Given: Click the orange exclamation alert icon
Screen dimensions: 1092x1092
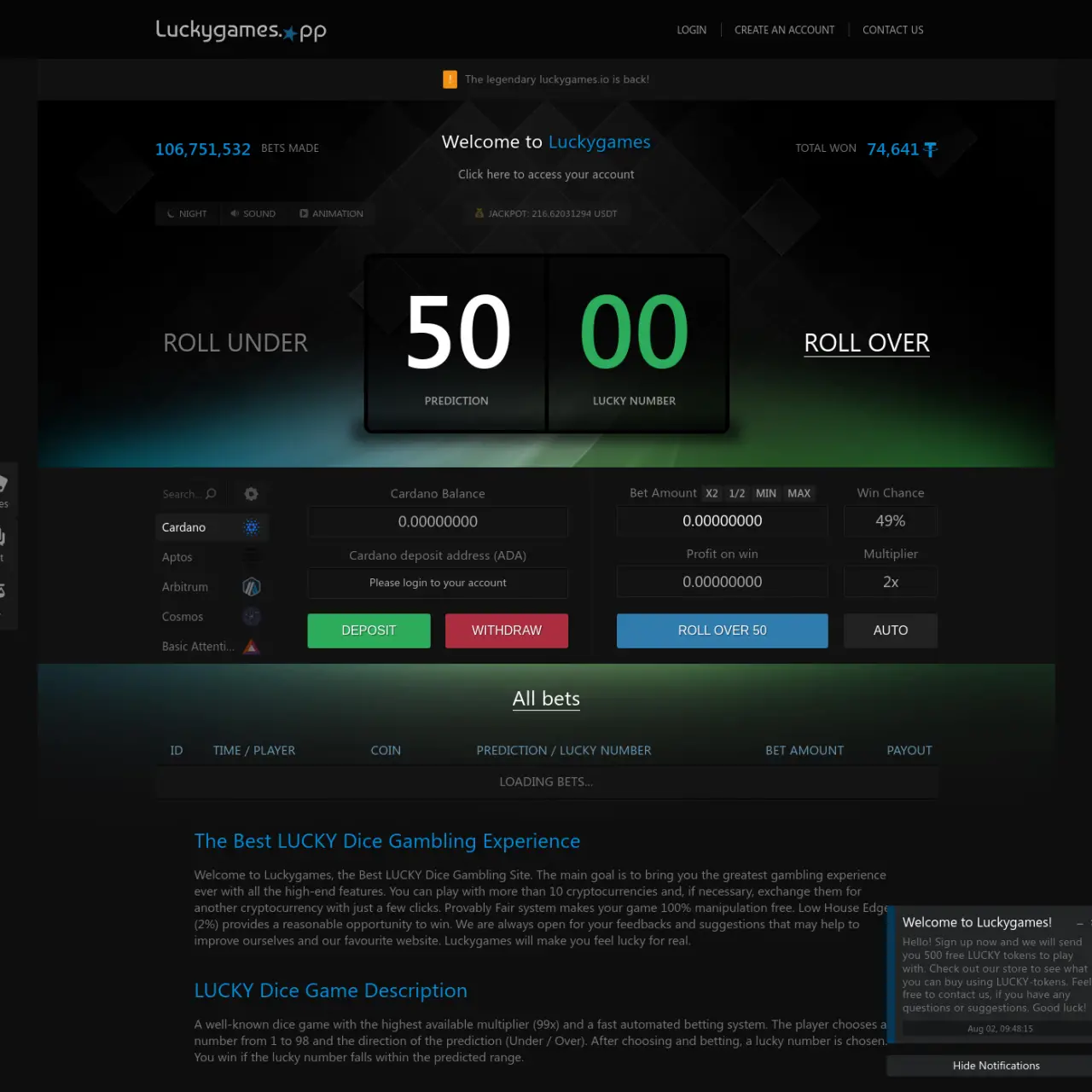Looking at the screenshot, I should [x=450, y=79].
